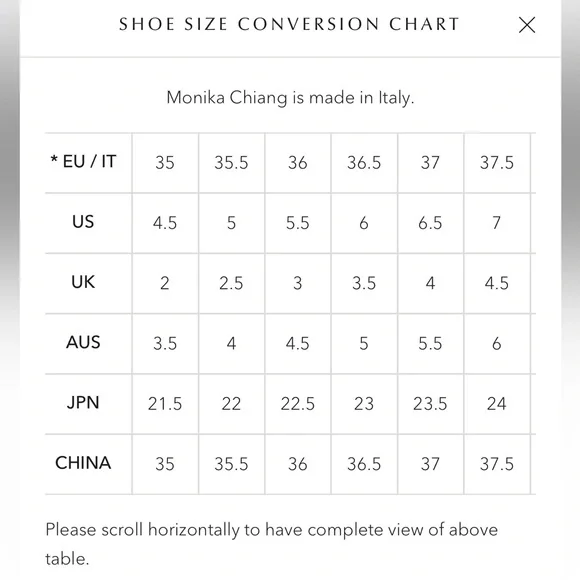580x580 pixels.
Task: Click the scroll horizontally instruction text
Action: coord(272,544)
